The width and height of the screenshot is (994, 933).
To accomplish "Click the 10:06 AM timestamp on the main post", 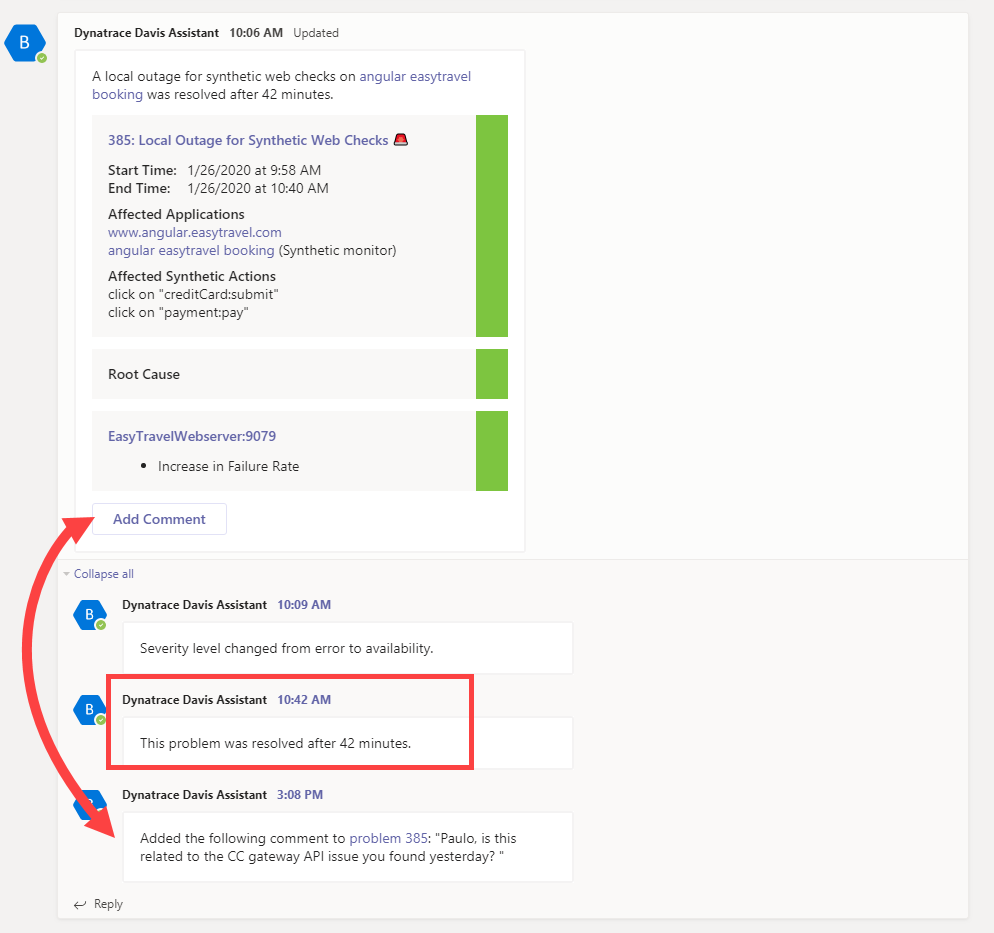I will 256,33.
